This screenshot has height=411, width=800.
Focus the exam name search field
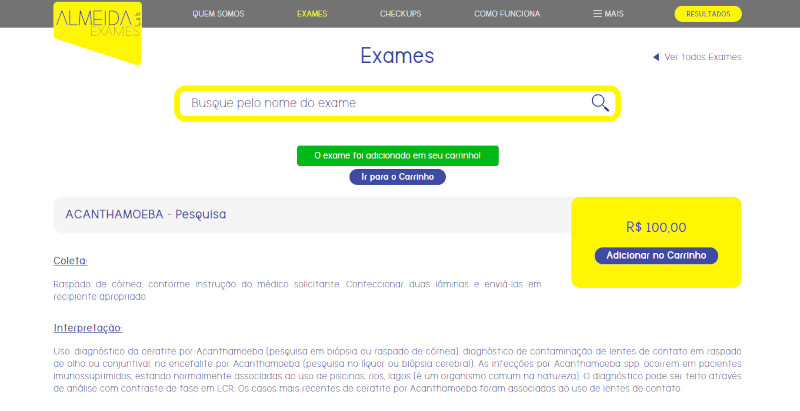(x=385, y=103)
